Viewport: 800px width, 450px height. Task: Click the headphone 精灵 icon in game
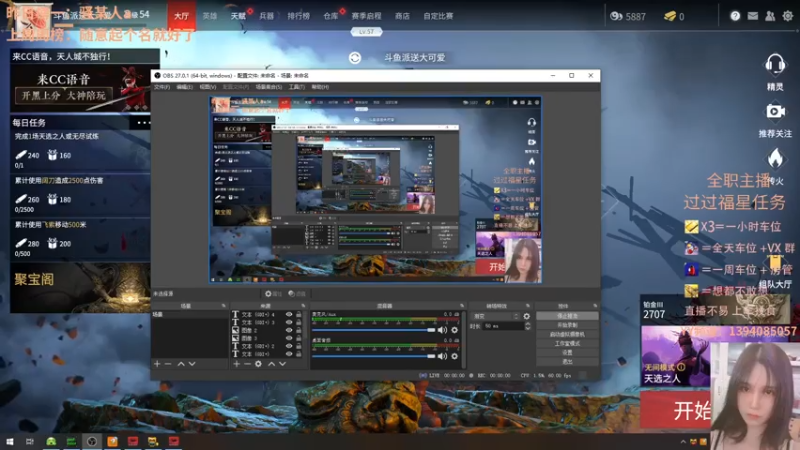(x=775, y=65)
